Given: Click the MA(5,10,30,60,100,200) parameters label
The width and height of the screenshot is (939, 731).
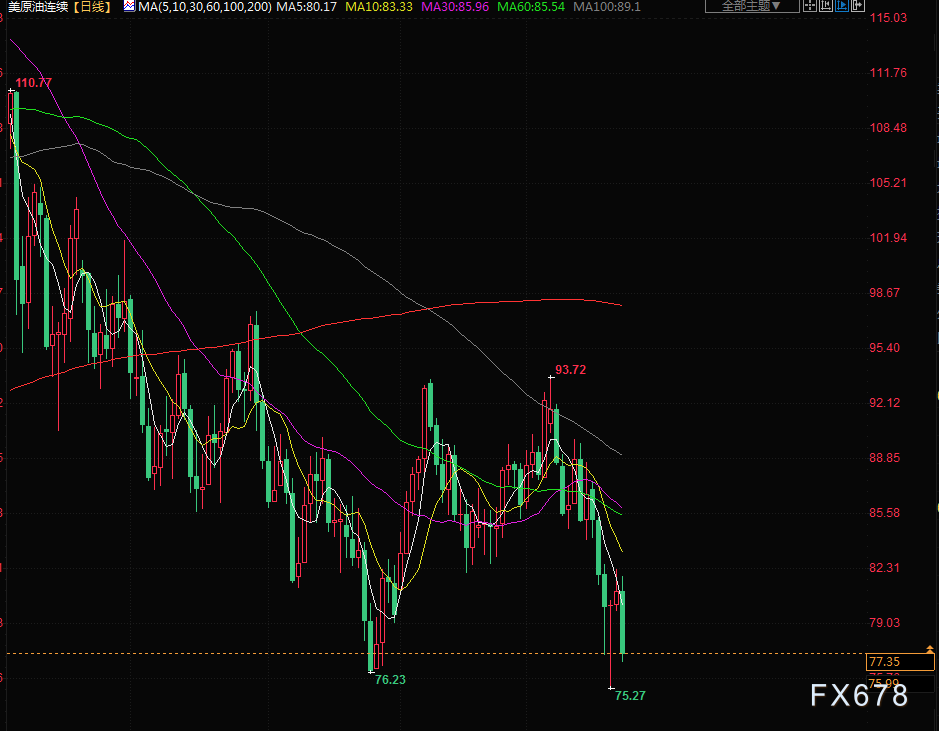Looking at the screenshot, I should (205, 7).
